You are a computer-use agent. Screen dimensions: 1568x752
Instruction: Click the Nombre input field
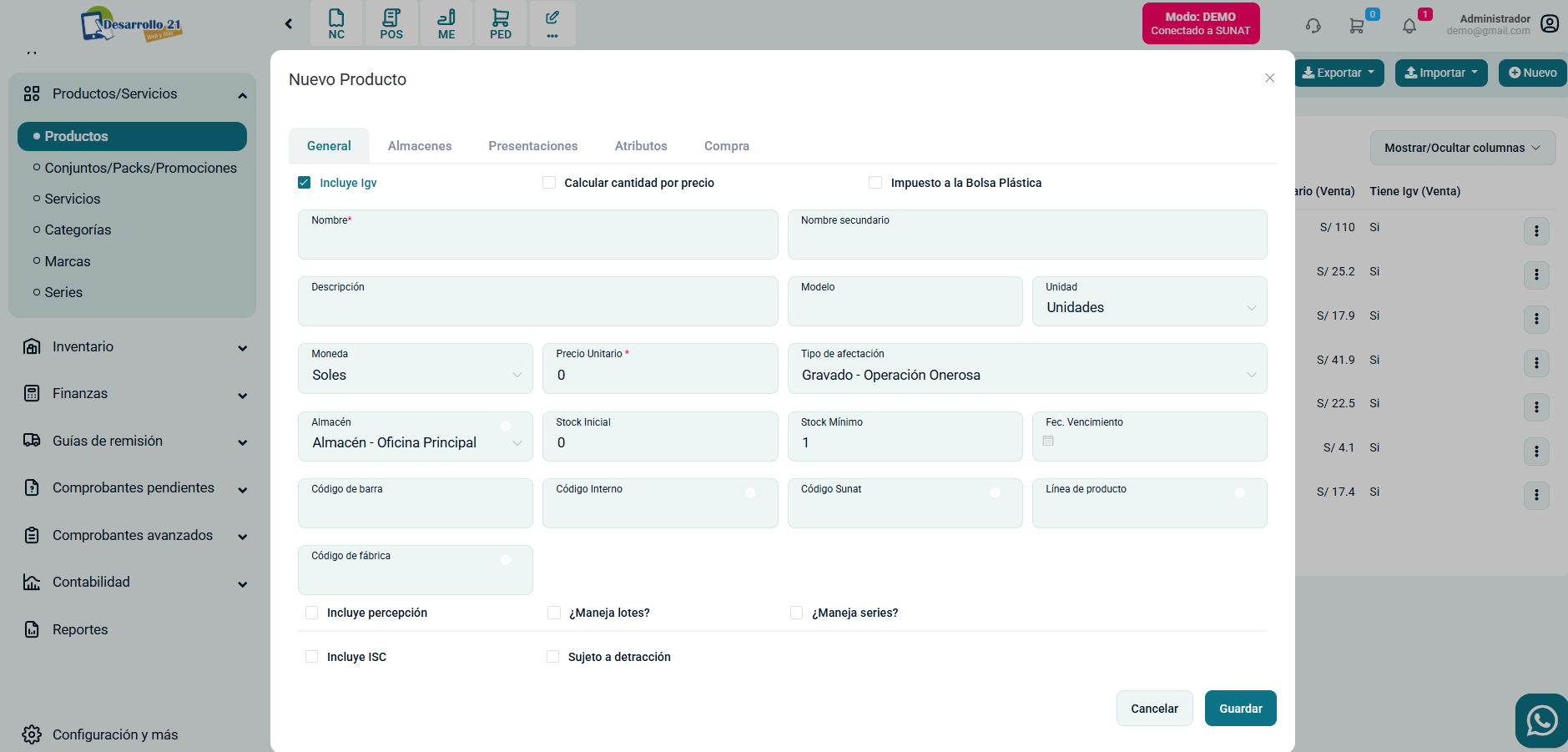tap(537, 240)
